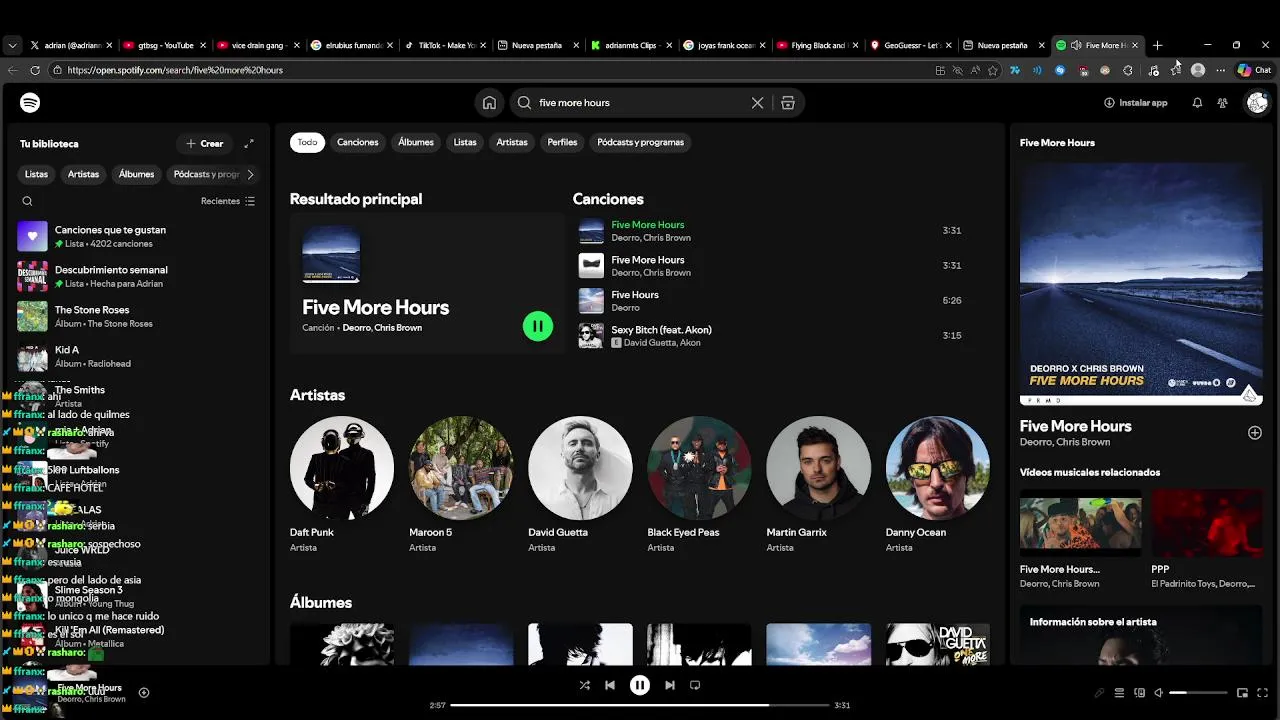
Task: Reload the page in browser toolbar
Action: click(x=35, y=70)
